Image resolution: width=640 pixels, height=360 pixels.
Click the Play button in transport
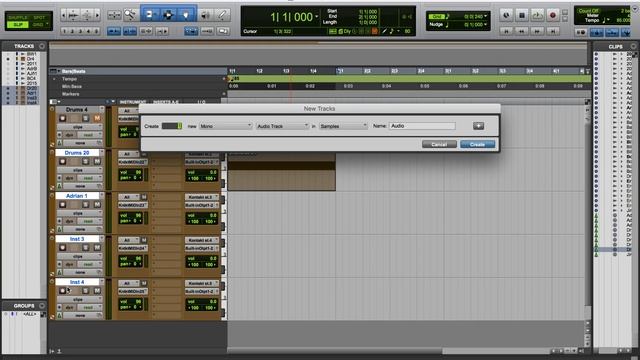[537, 15]
